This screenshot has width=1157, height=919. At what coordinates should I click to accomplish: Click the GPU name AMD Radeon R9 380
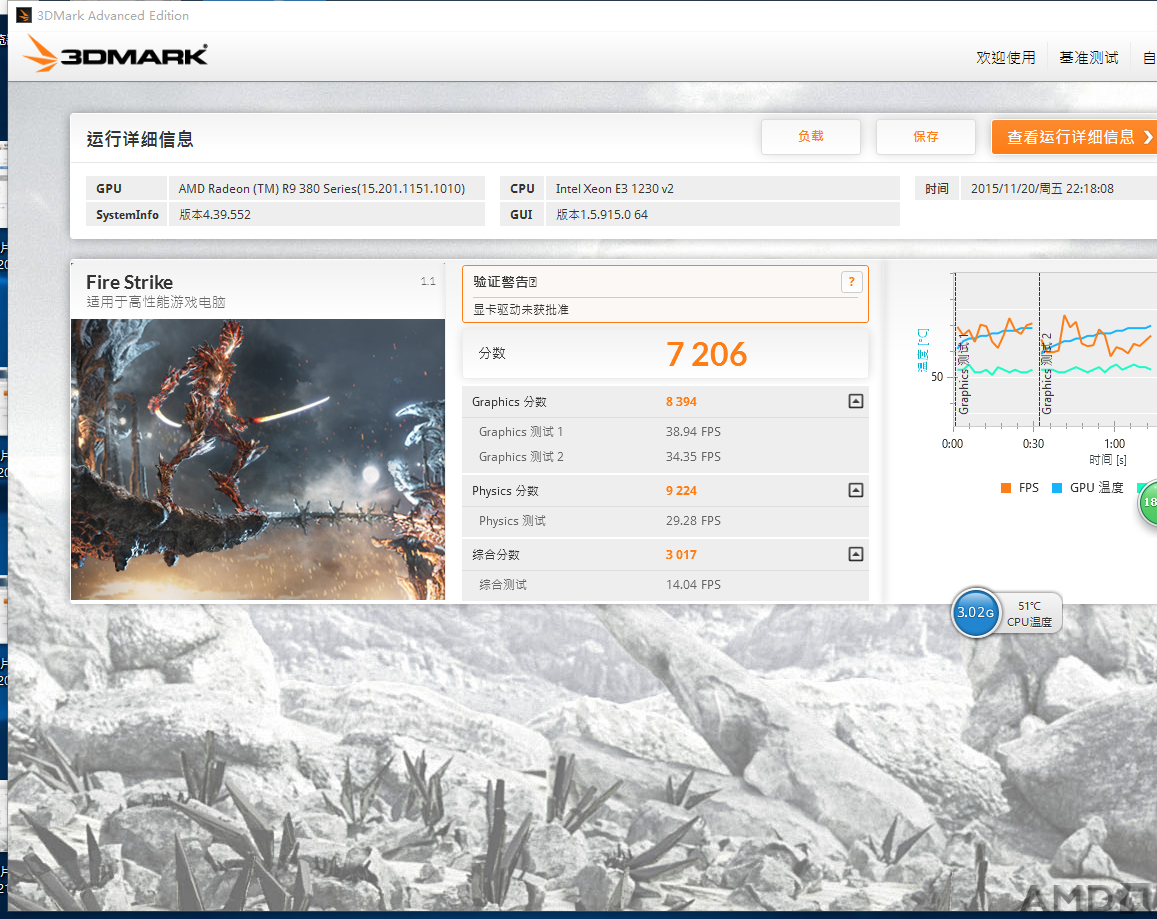click(x=322, y=188)
